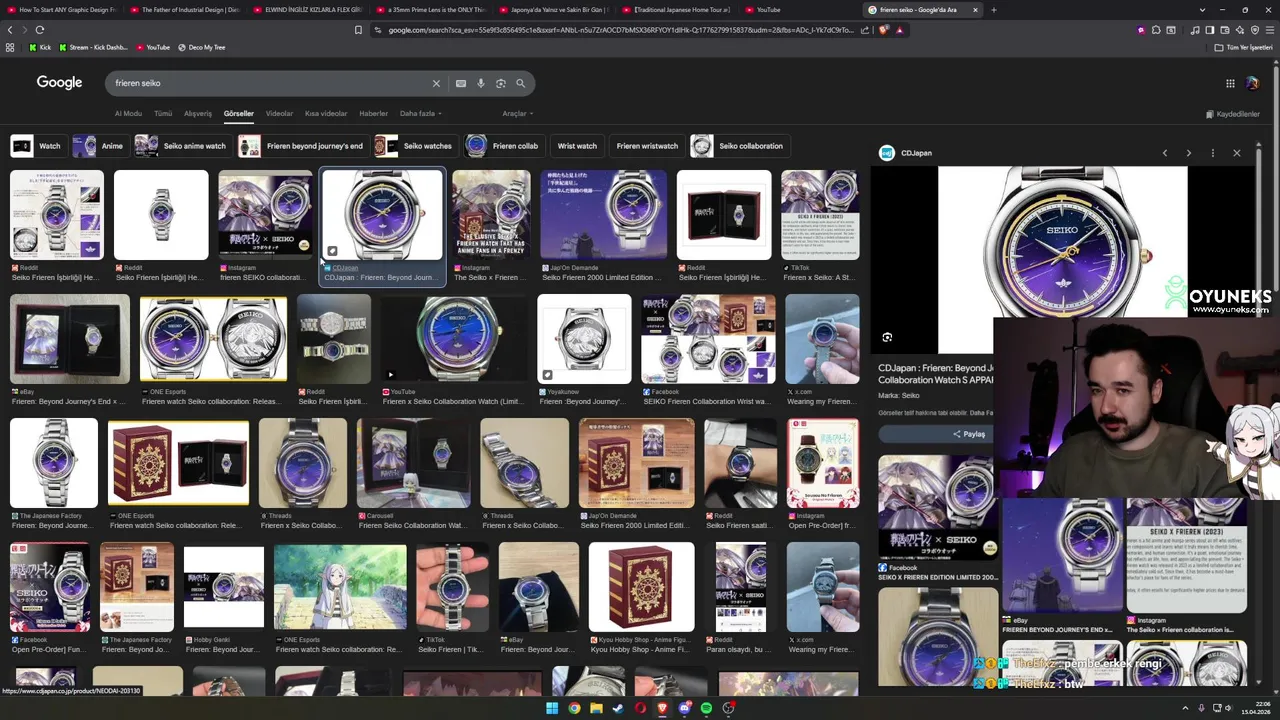Open a new browser tab with plus icon
1280x720 pixels.
pyautogui.click(x=993, y=10)
